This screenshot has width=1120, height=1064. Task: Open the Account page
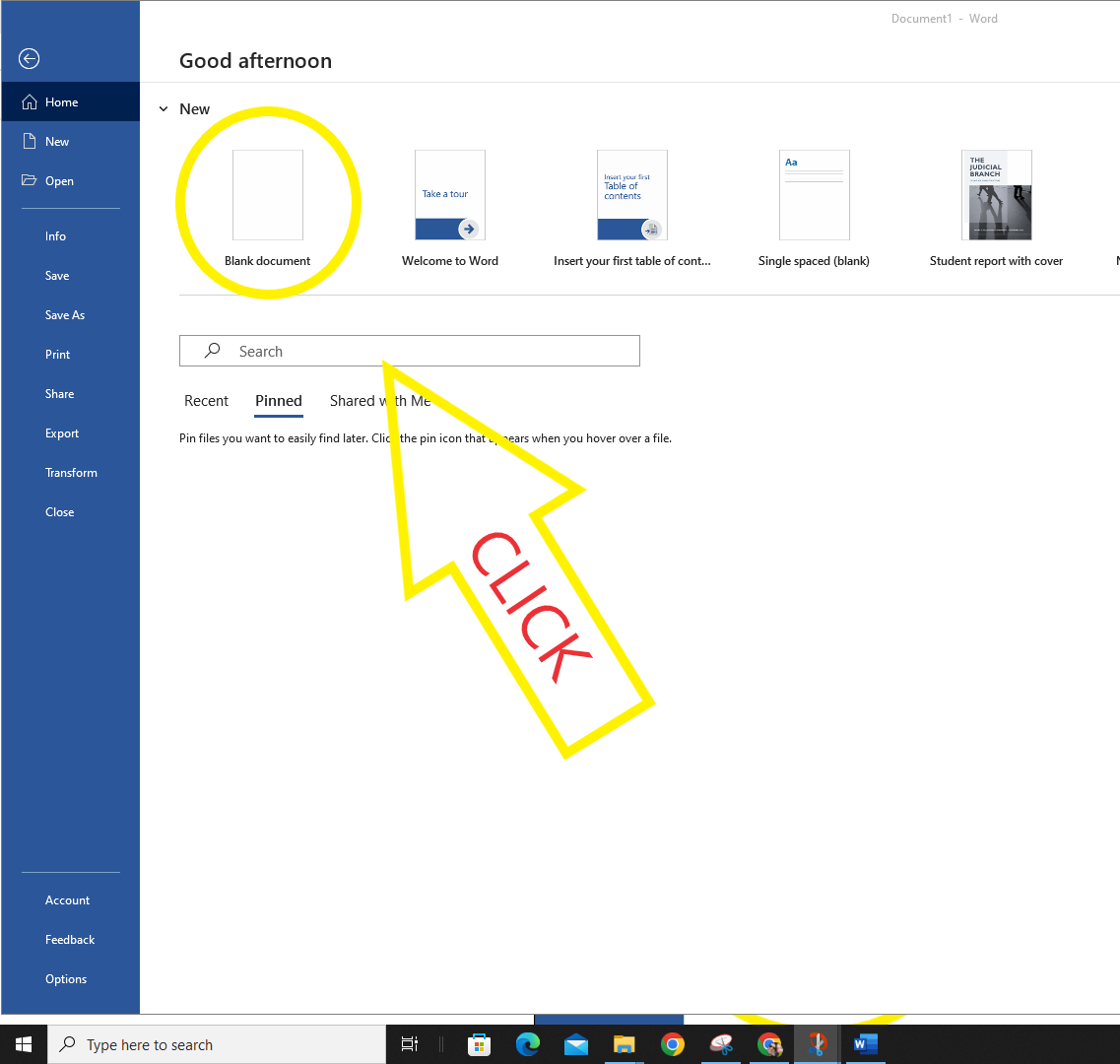tap(67, 900)
